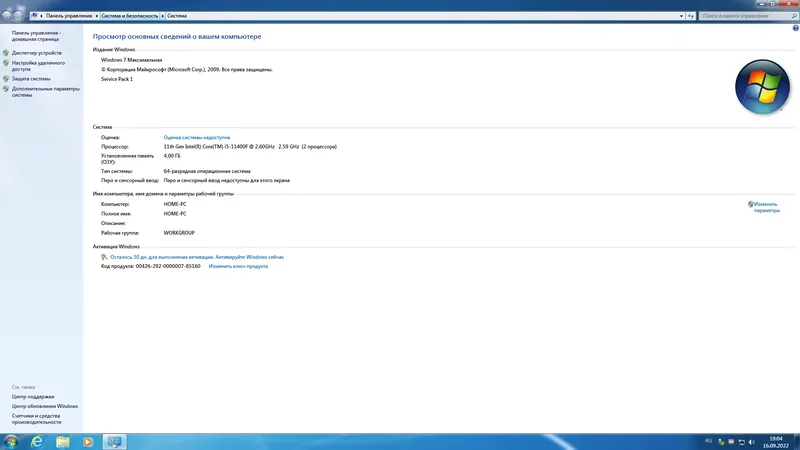Go to Панель управления breadcrumb

pyautogui.click(x=69, y=16)
